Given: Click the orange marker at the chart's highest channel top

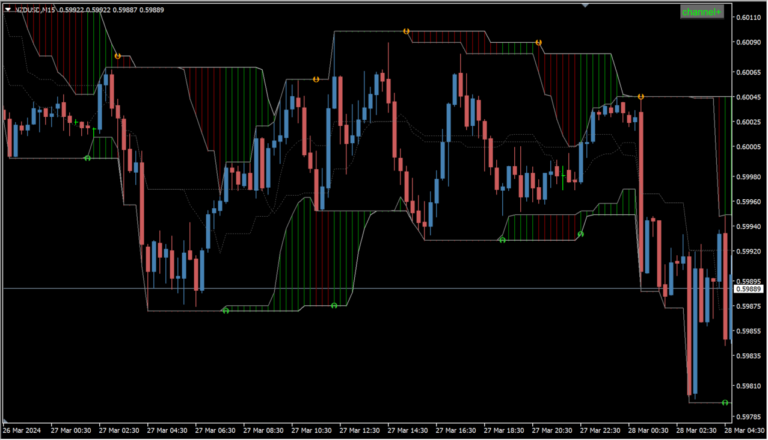Looking at the screenshot, I should point(406,31).
